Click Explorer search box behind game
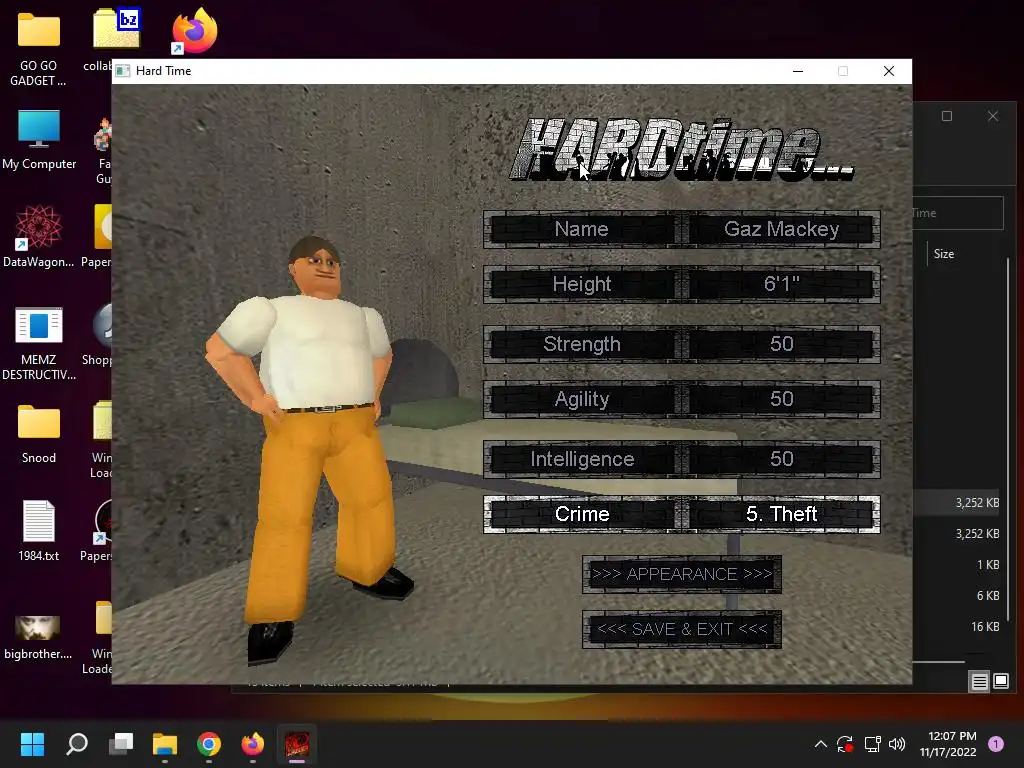 (957, 213)
